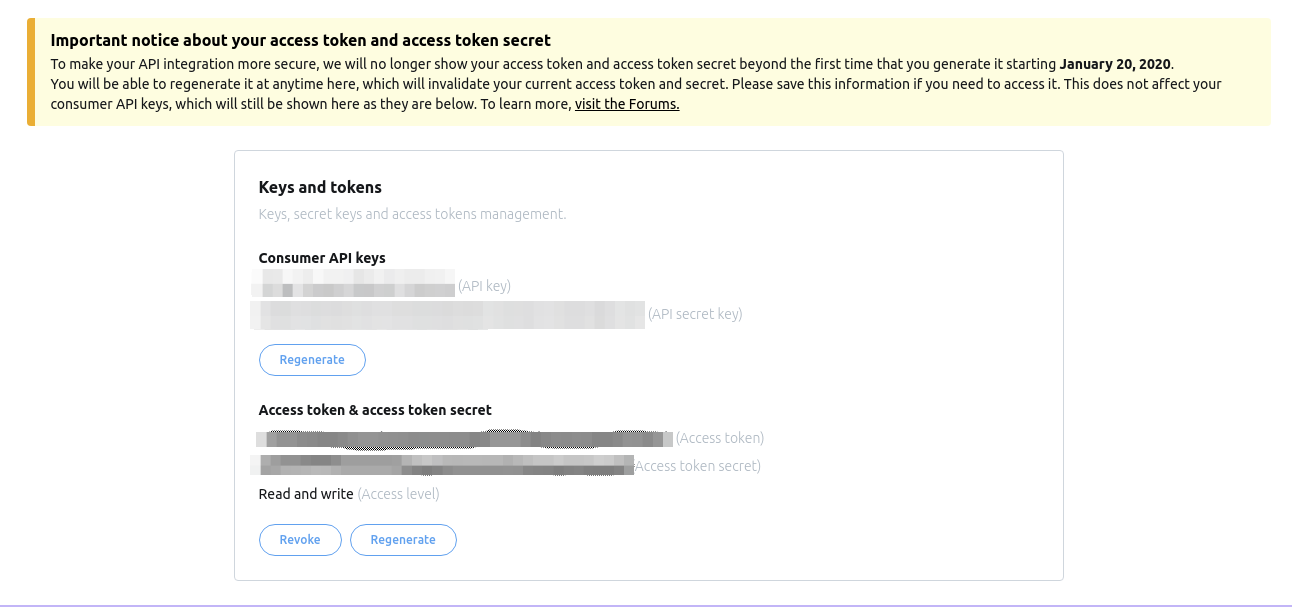Click Regenerate next to the Revoke button
This screenshot has height=607, width=1292.
tap(403, 539)
